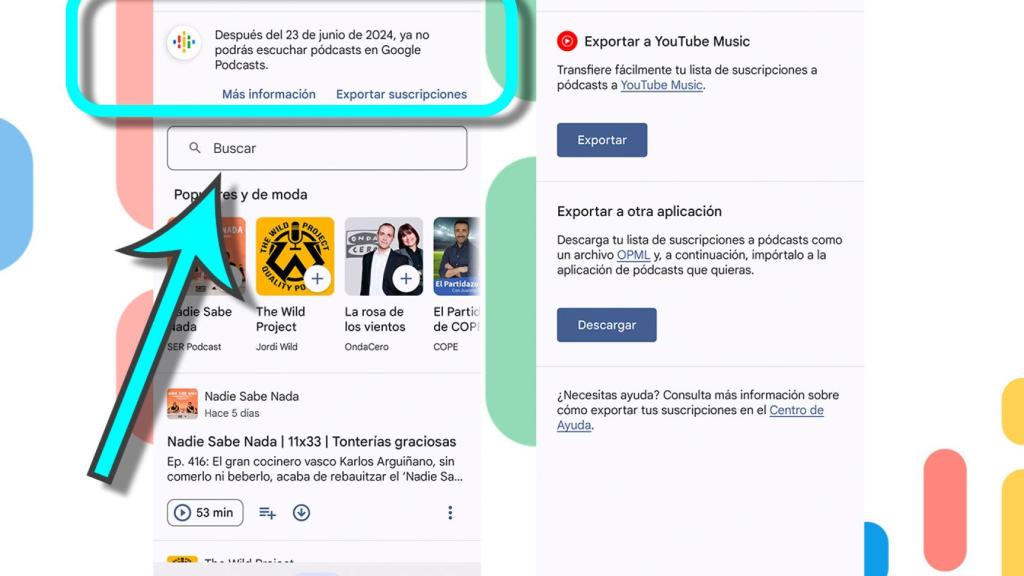Subscribe to The Wild Project plus icon
The height and width of the screenshot is (576, 1024).
(x=317, y=279)
